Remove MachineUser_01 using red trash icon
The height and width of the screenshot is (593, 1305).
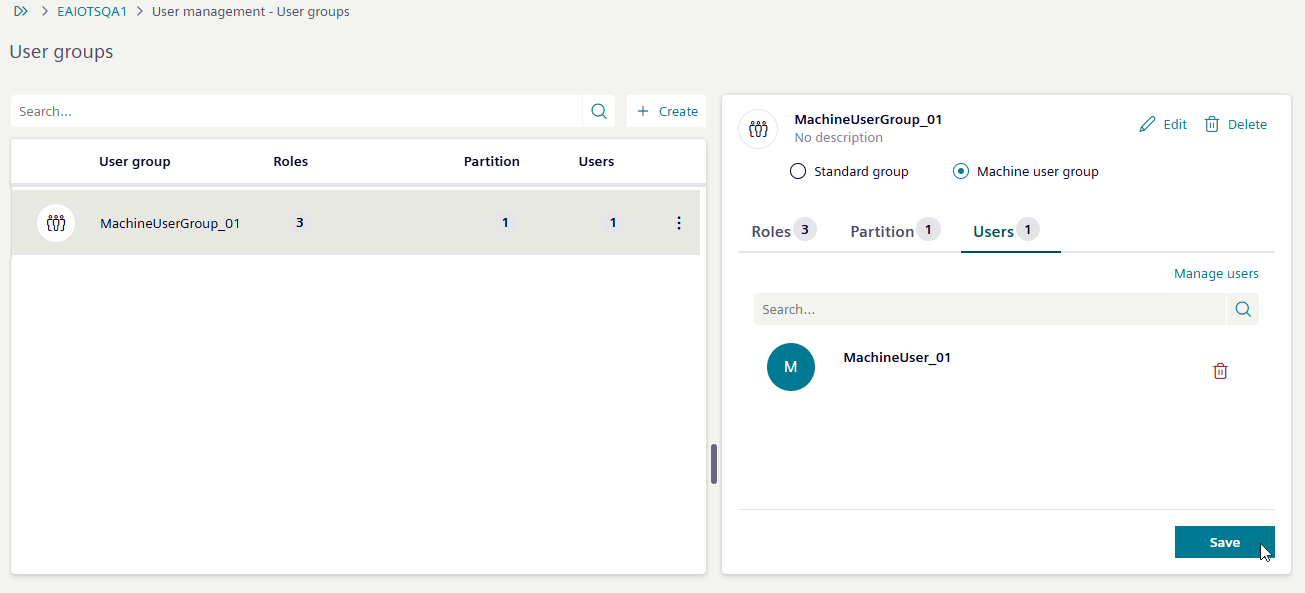coord(1220,371)
